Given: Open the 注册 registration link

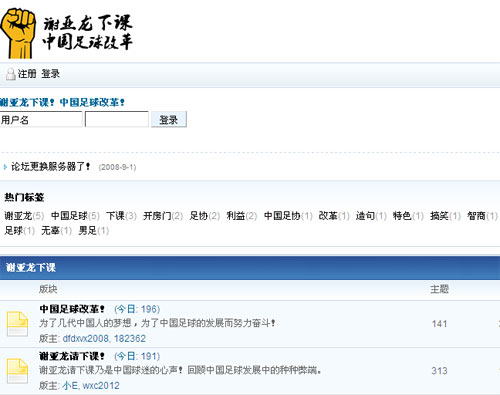Looking at the screenshot, I should [x=27, y=74].
